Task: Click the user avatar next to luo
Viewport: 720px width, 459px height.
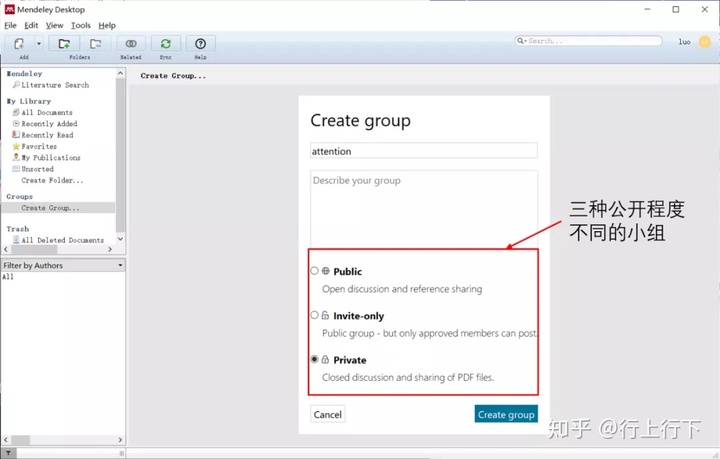Action: click(x=704, y=42)
